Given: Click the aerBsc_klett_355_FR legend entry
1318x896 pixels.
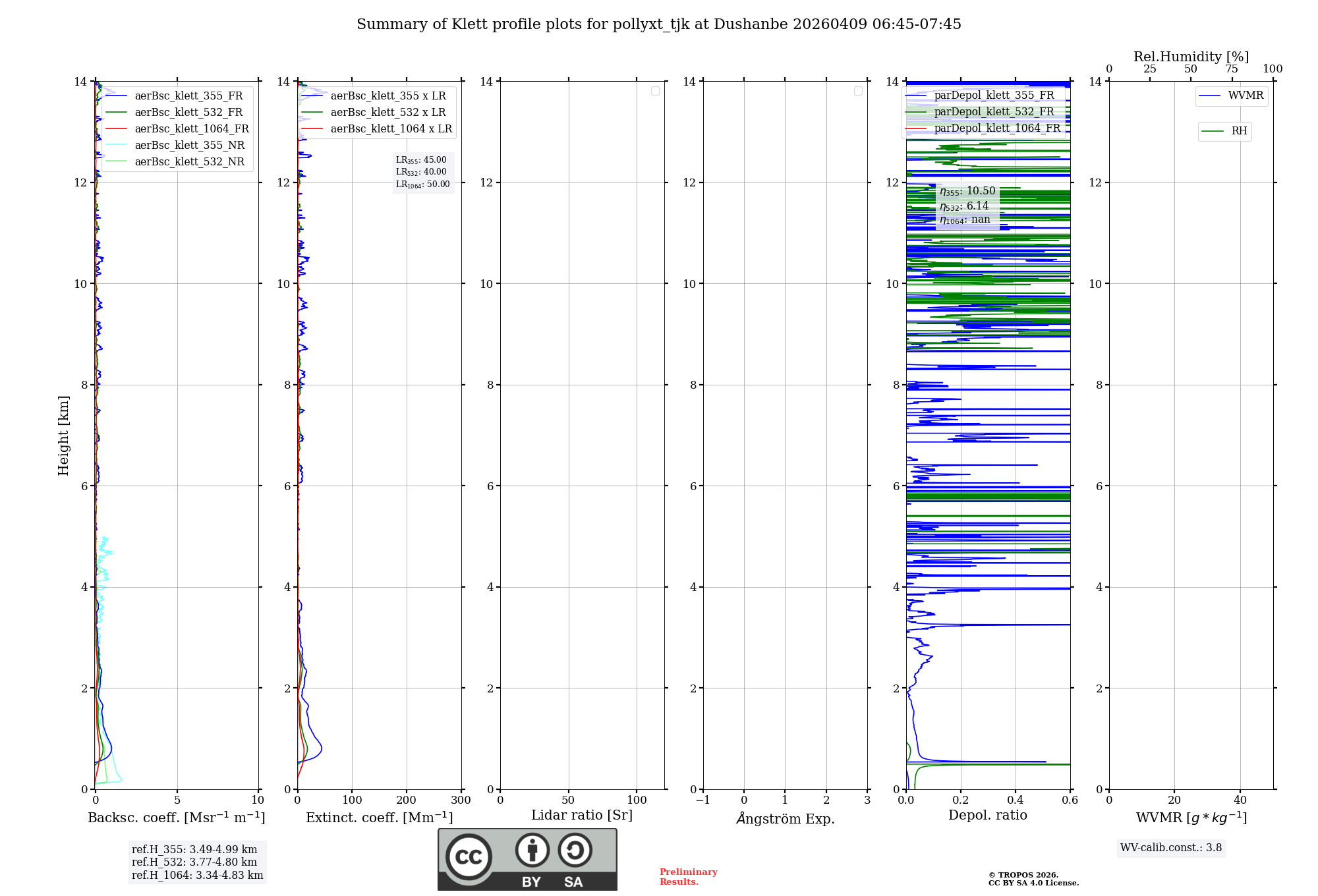Looking at the screenshot, I should click(x=188, y=96).
